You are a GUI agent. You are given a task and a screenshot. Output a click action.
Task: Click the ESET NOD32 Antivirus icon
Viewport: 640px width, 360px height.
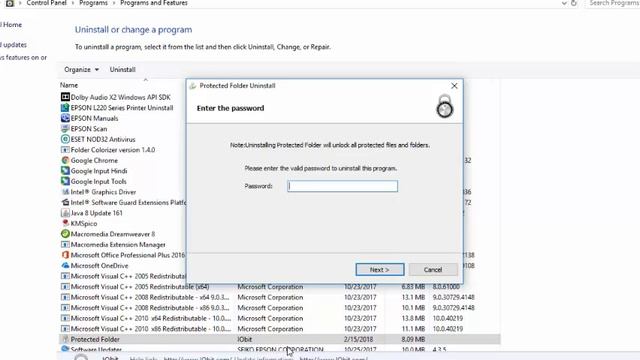[x=65, y=139]
